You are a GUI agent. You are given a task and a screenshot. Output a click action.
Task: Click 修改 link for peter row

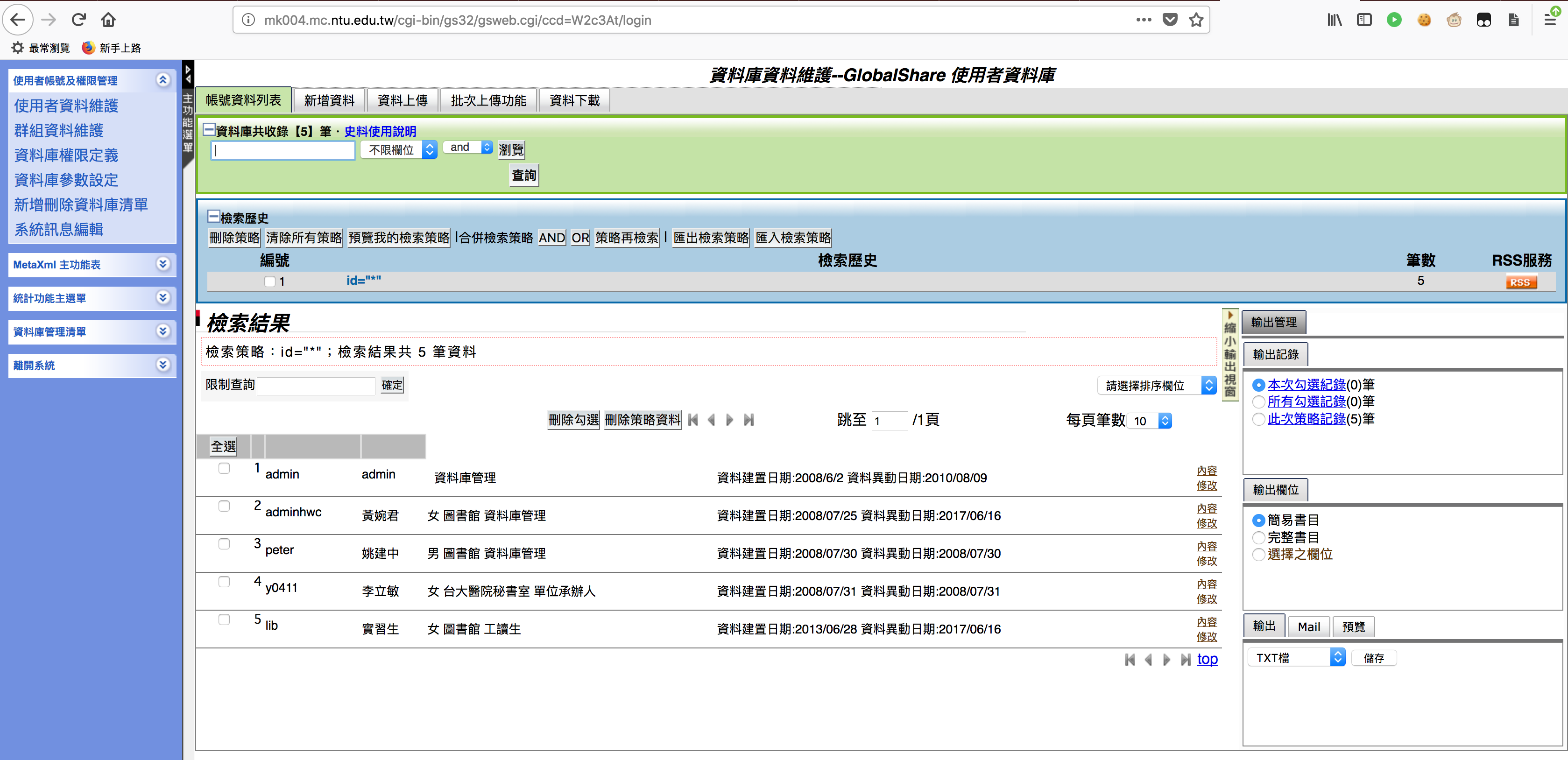(x=1207, y=561)
